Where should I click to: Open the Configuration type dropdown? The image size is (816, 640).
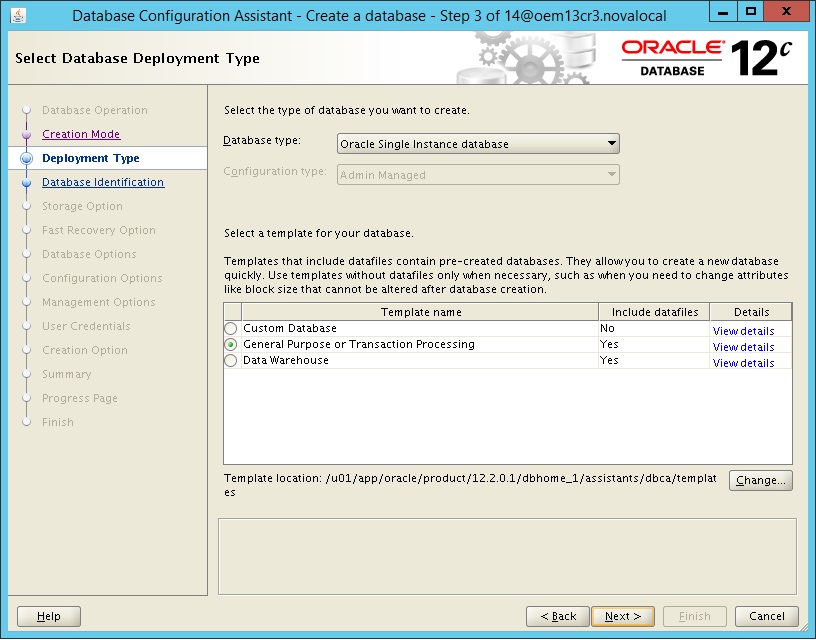tap(478, 175)
